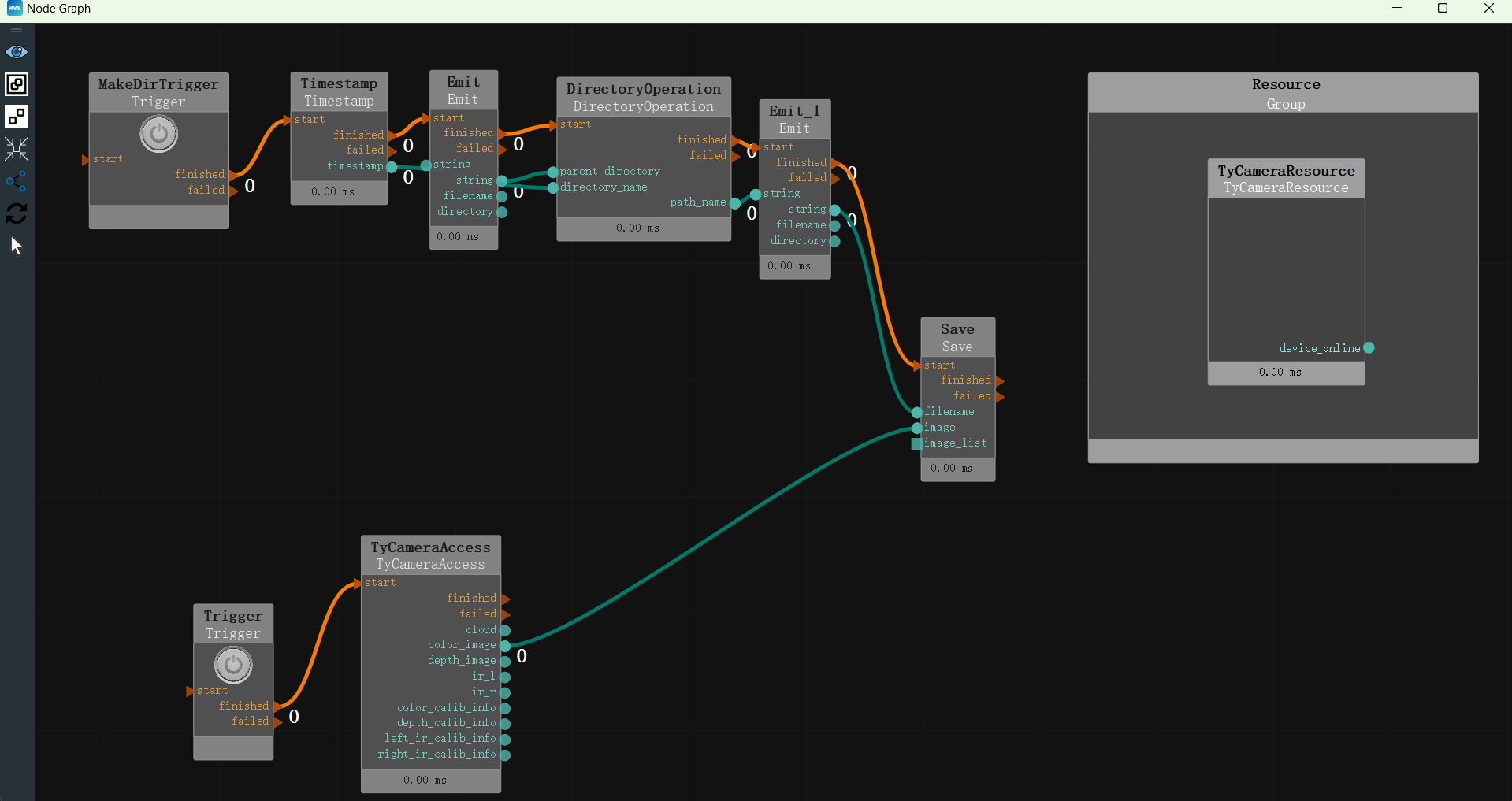Select the TyCameraAccess node header
The height and width of the screenshot is (801, 1512).
click(x=431, y=555)
